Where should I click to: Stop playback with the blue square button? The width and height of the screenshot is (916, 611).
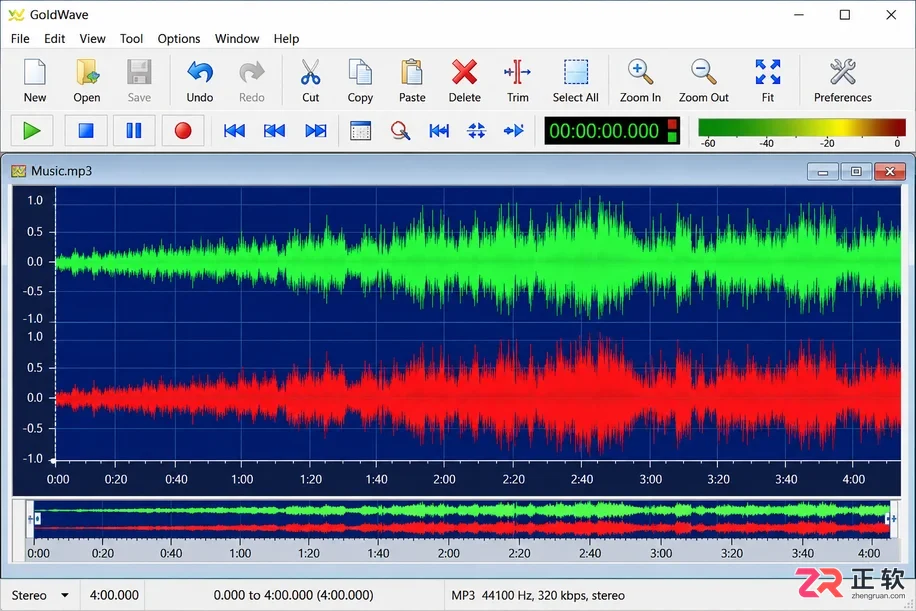pyautogui.click(x=86, y=130)
